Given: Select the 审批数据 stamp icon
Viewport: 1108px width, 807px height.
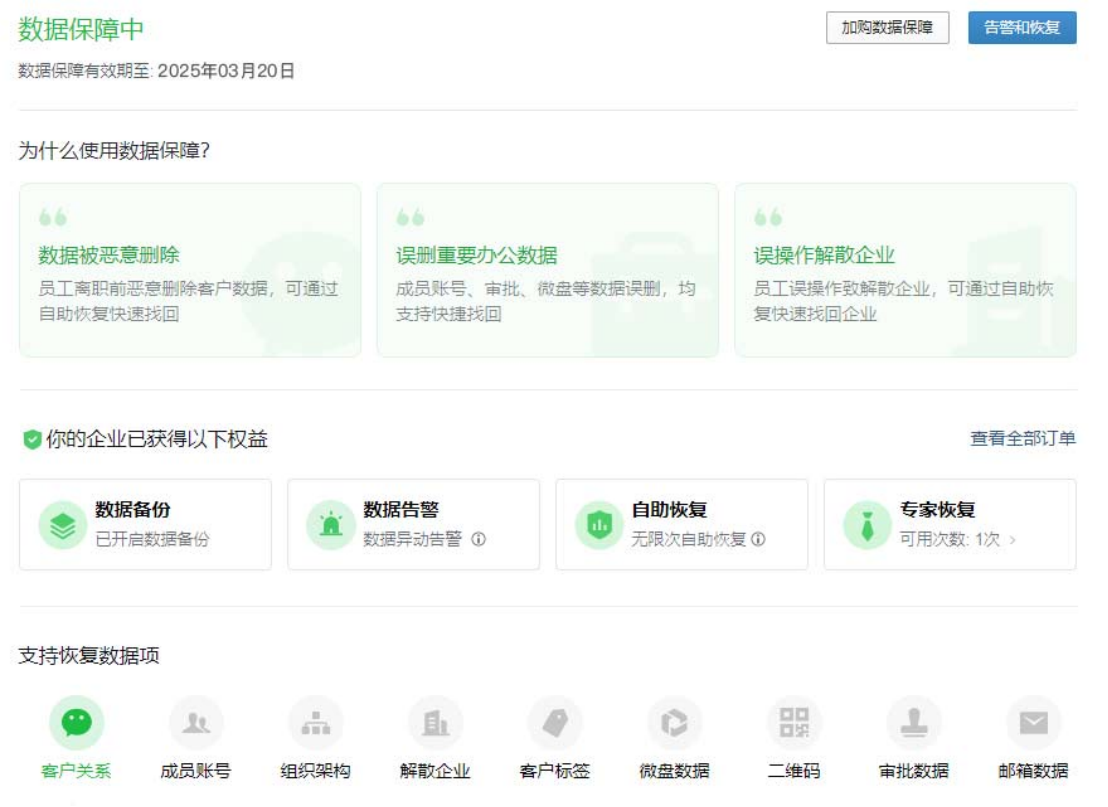Looking at the screenshot, I should click(x=913, y=723).
